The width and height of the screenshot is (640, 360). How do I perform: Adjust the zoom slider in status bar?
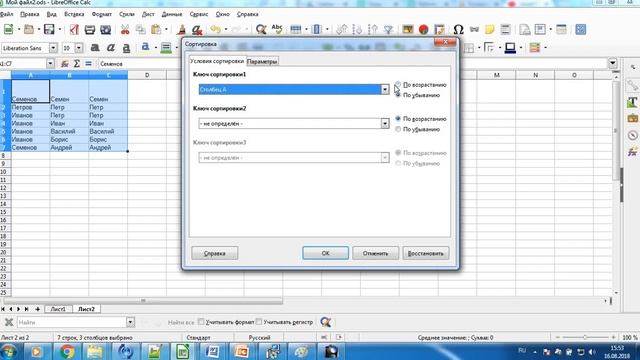(585, 338)
